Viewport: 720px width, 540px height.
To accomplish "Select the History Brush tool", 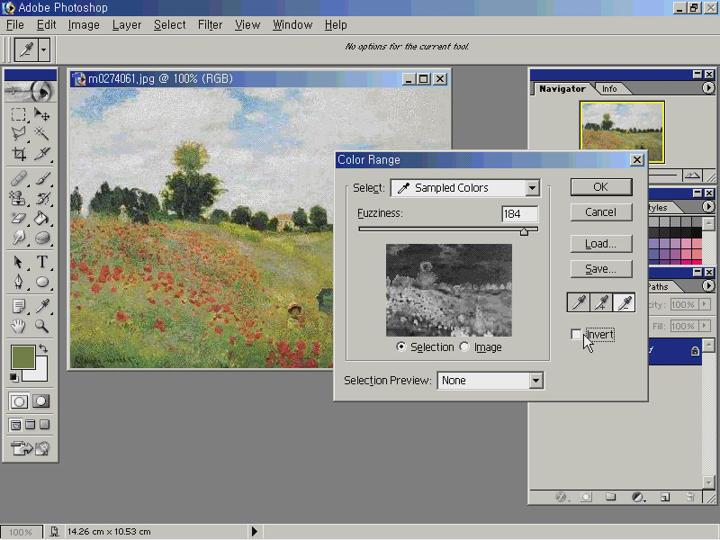I will pos(42,198).
